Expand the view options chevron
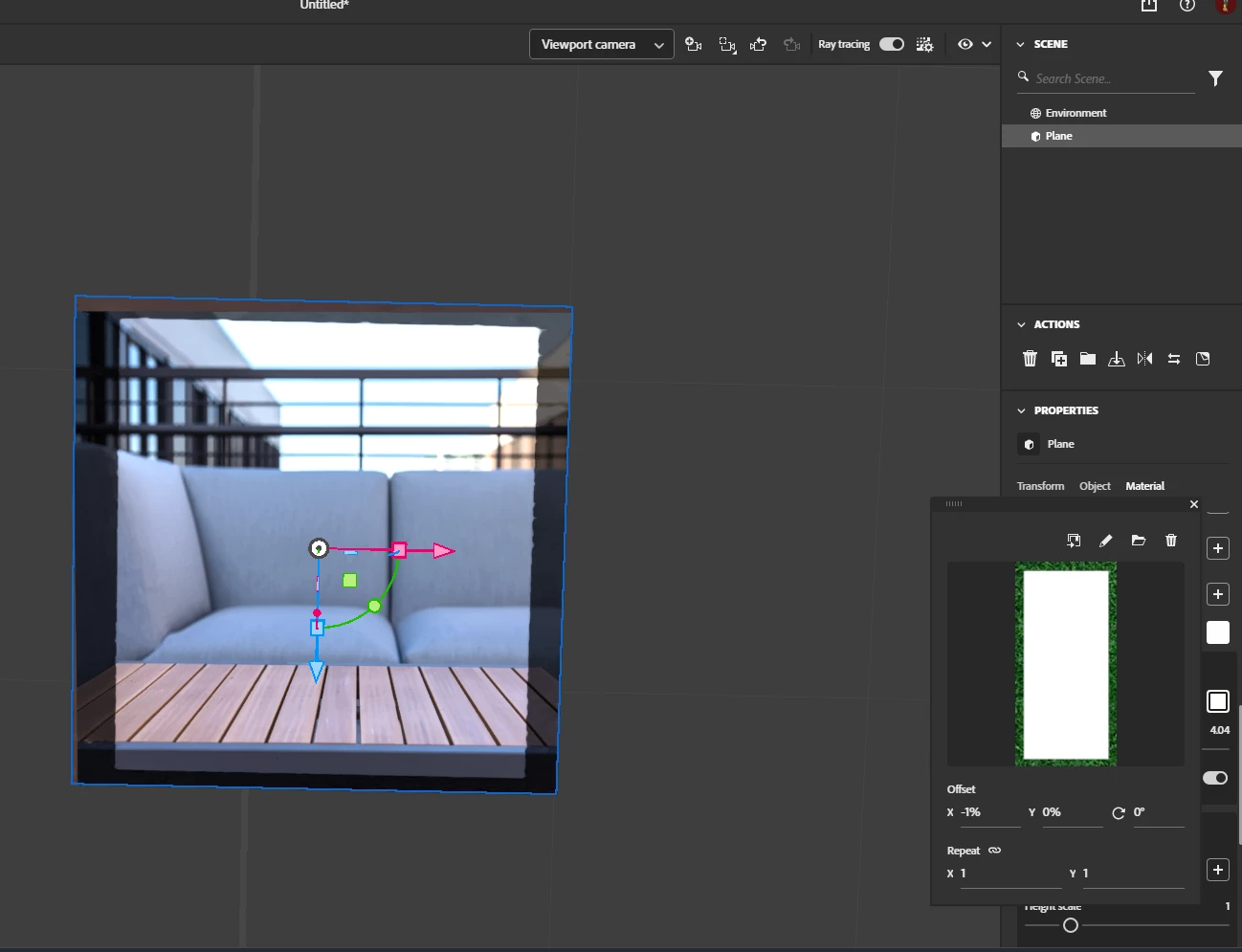Screen dimensions: 1242x952 [987, 44]
